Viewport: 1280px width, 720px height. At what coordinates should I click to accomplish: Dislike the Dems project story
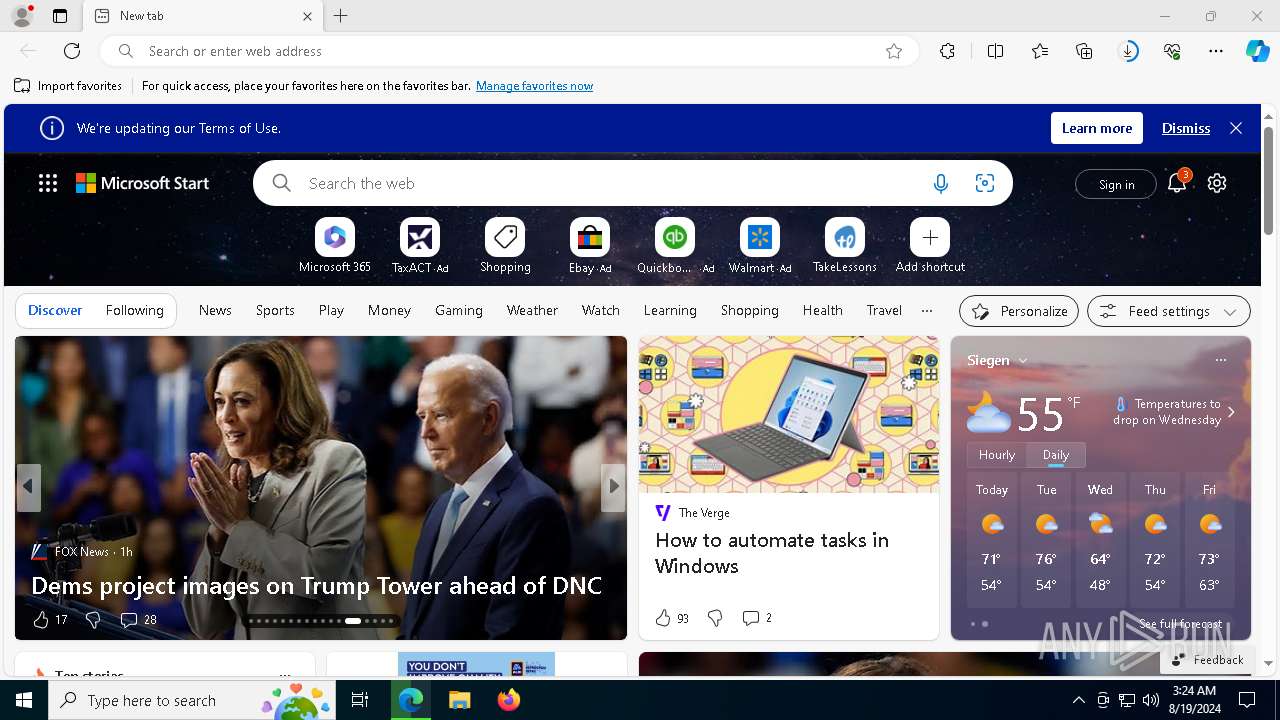93,620
